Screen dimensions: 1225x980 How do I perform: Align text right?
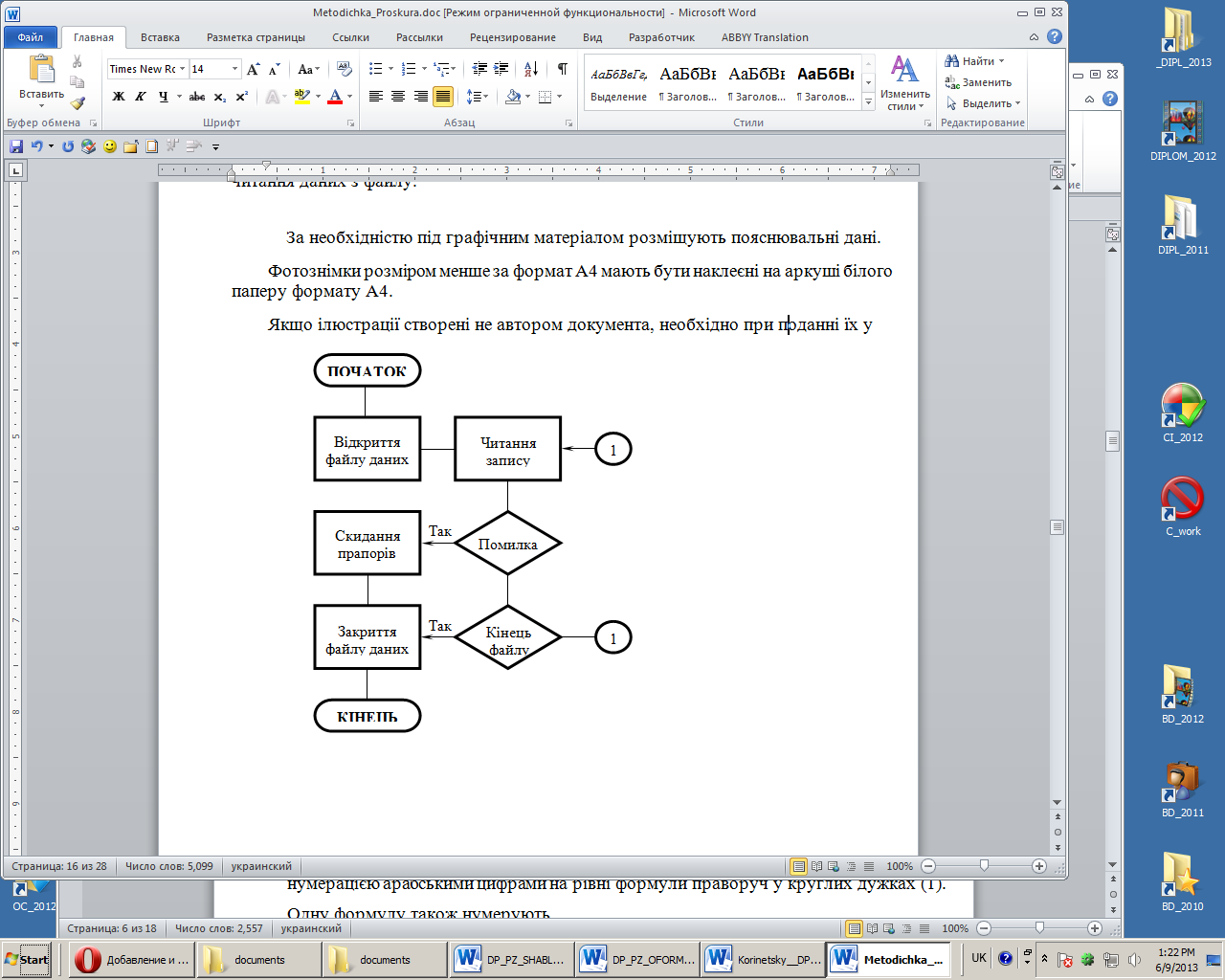point(420,97)
